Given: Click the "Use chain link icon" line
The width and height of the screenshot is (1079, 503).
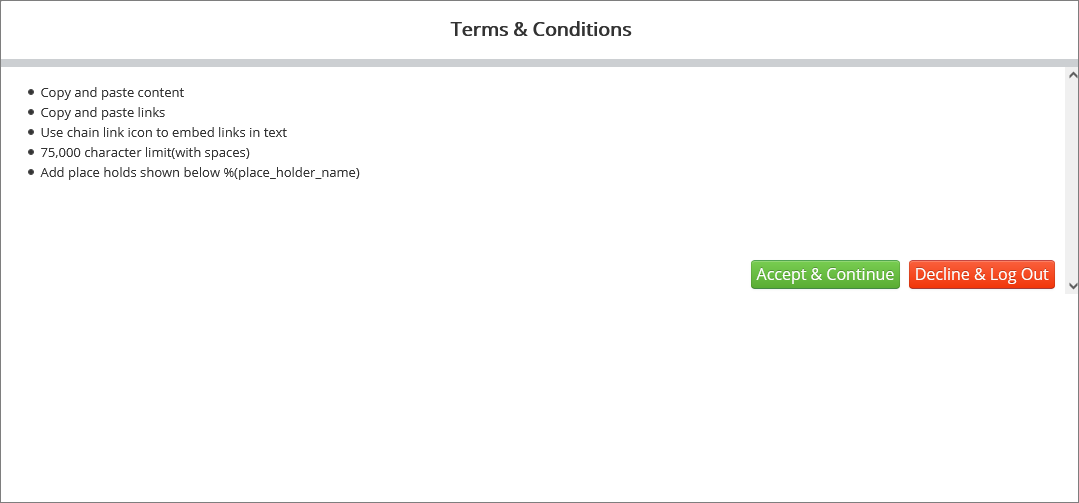Looking at the screenshot, I should pos(163,133).
